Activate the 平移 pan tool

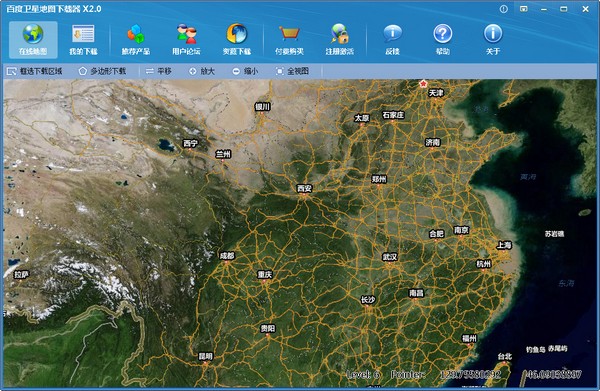tap(158, 71)
